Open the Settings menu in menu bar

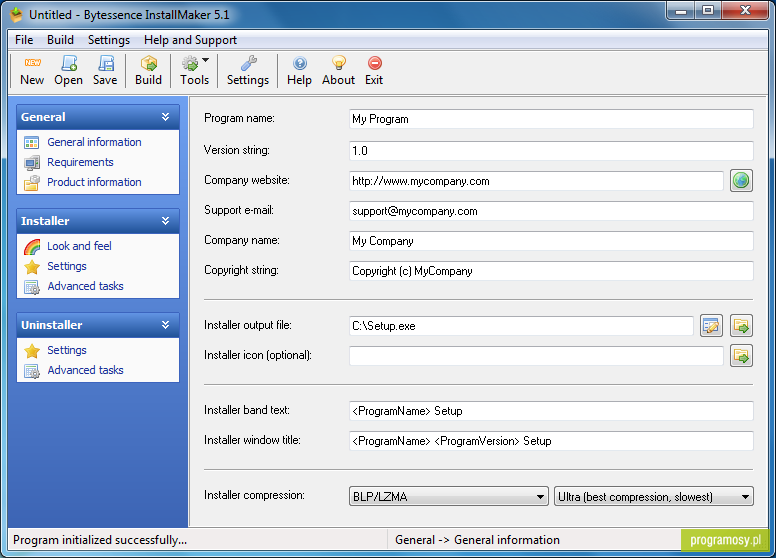[x=109, y=40]
